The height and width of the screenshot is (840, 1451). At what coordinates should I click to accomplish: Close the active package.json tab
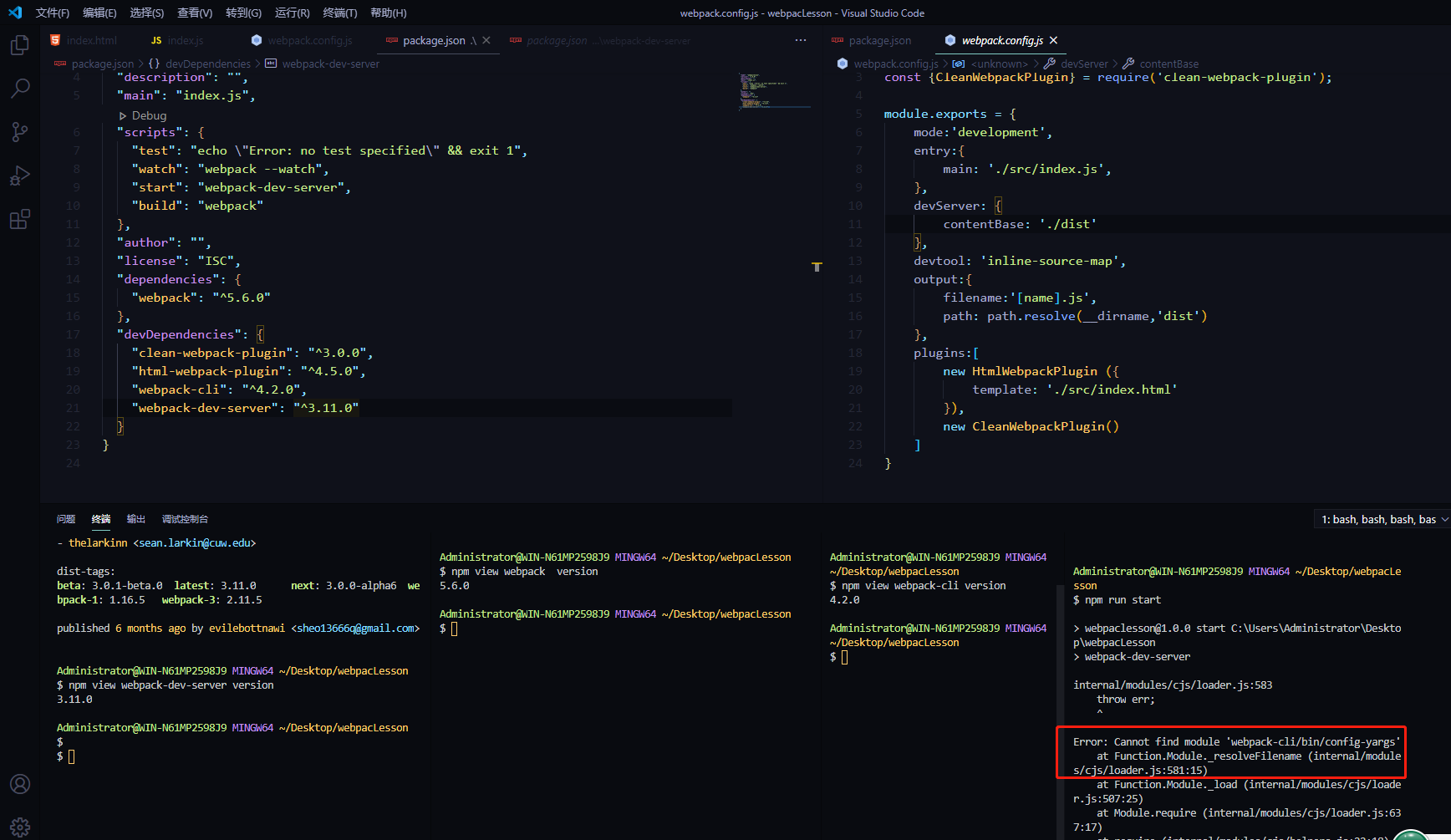click(x=486, y=40)
